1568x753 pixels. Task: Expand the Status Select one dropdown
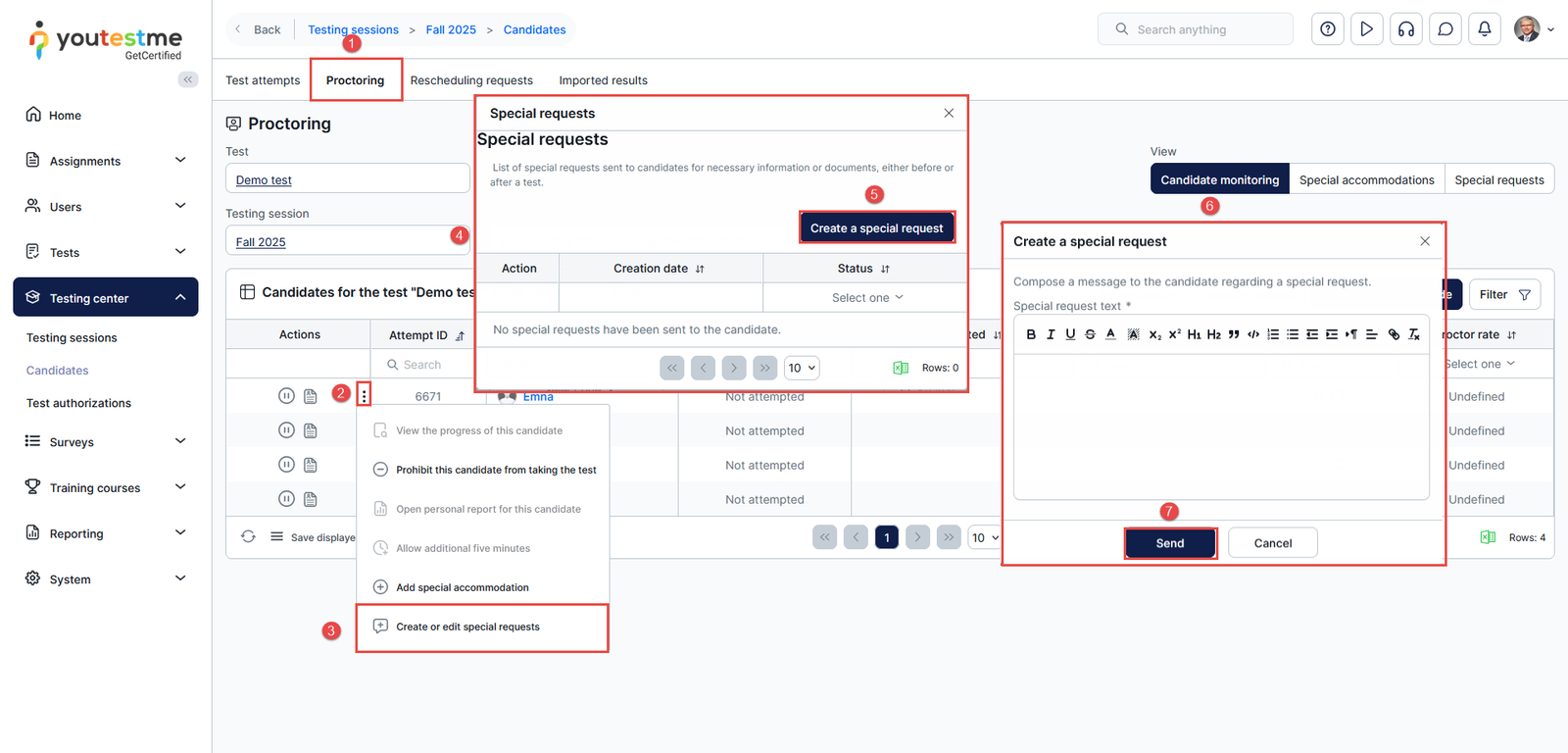[x=866, y=298]
